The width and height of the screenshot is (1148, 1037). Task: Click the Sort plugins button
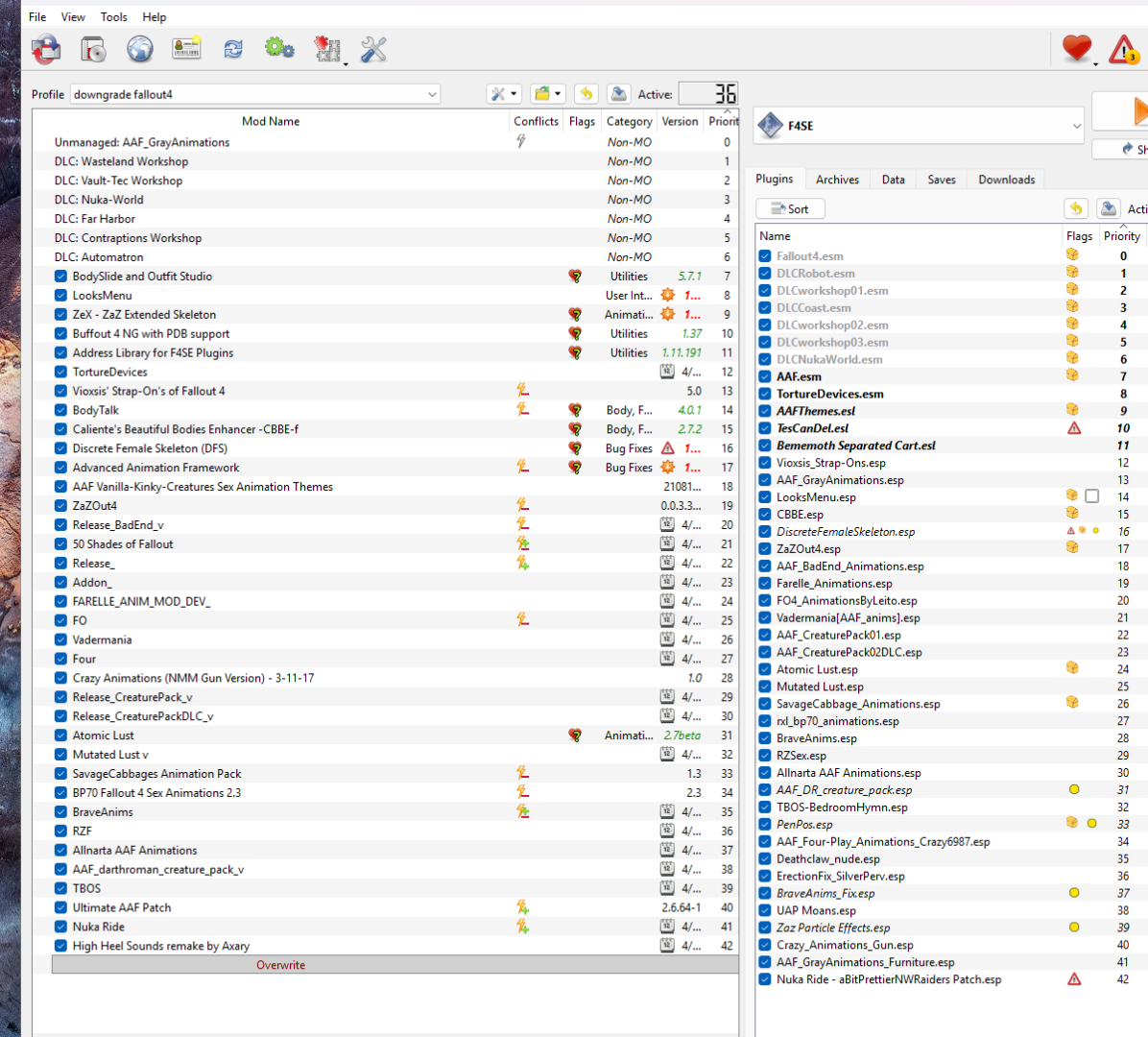click(790, 208)
